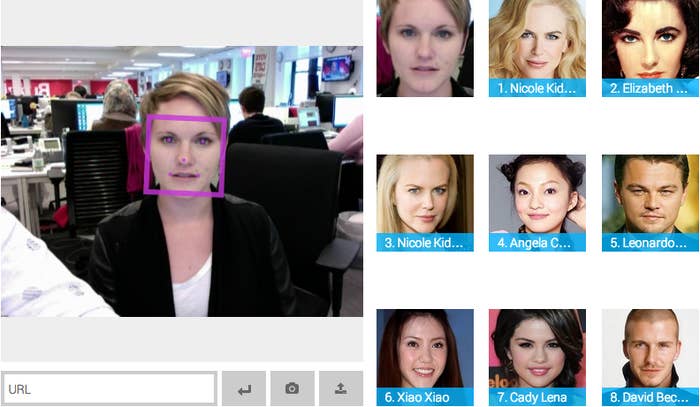Click the unlabeled cropped query face thumbnail
The height and width of the screenshot is (407, 700).
tap(425, 48)
